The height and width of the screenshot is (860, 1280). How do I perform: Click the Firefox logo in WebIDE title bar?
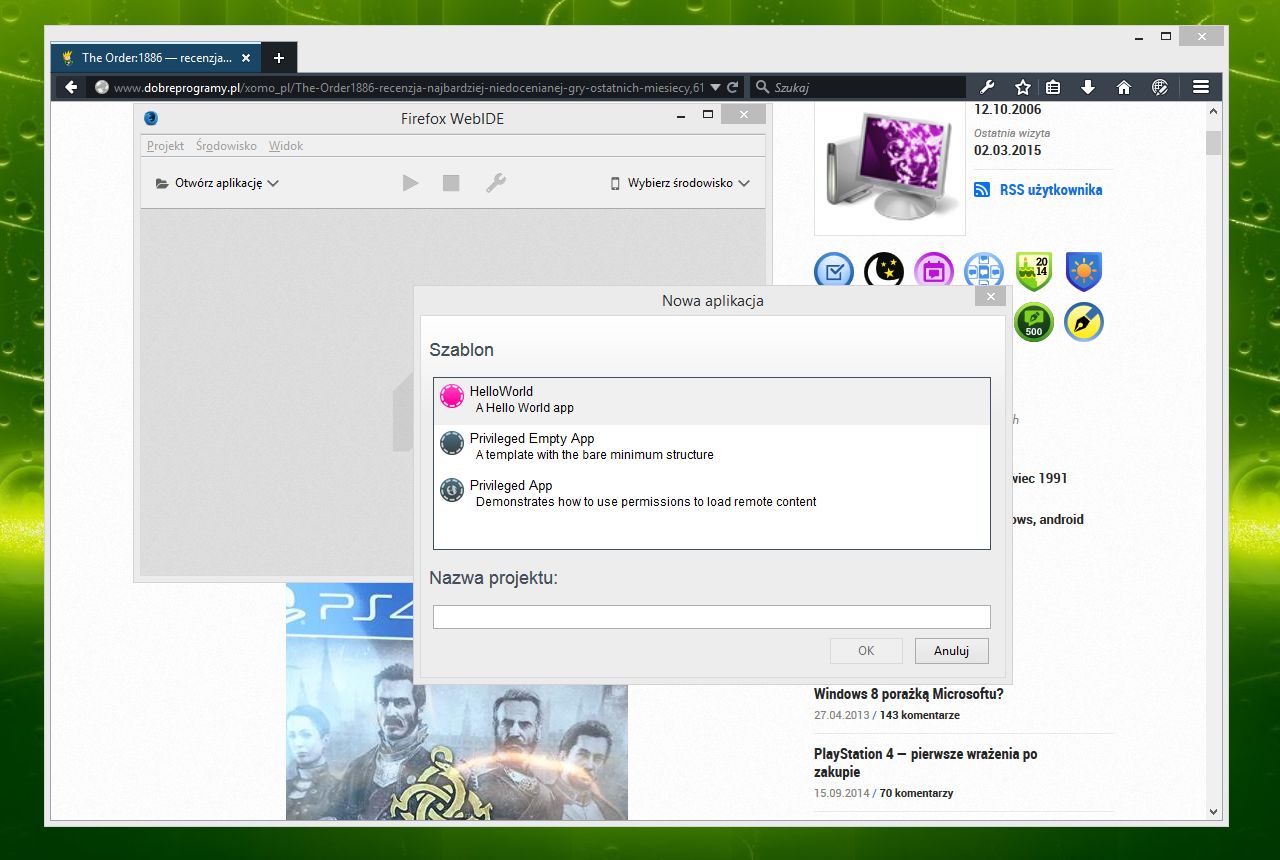[x=151, y=117]
